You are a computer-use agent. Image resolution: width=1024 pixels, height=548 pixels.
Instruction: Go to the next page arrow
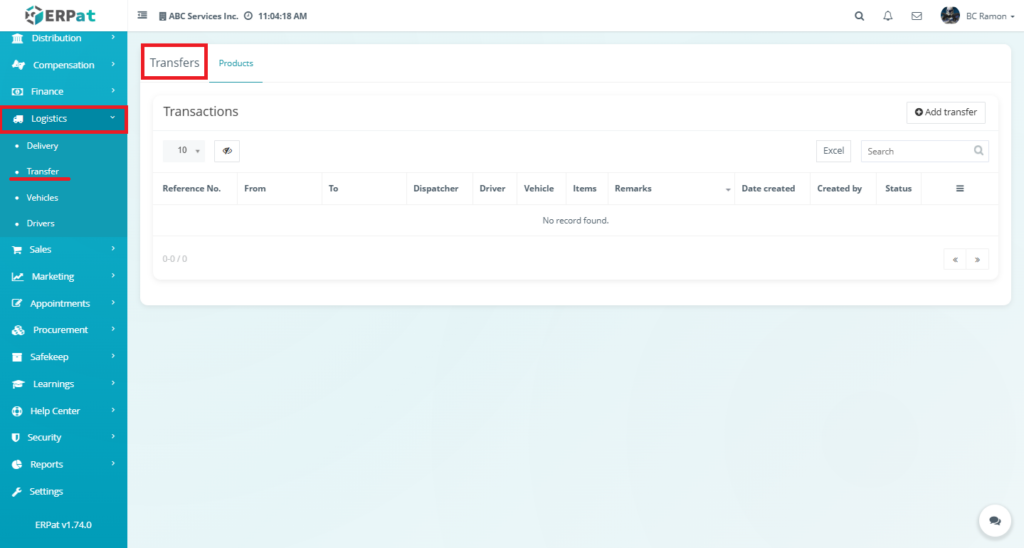(x=977, y=259)
